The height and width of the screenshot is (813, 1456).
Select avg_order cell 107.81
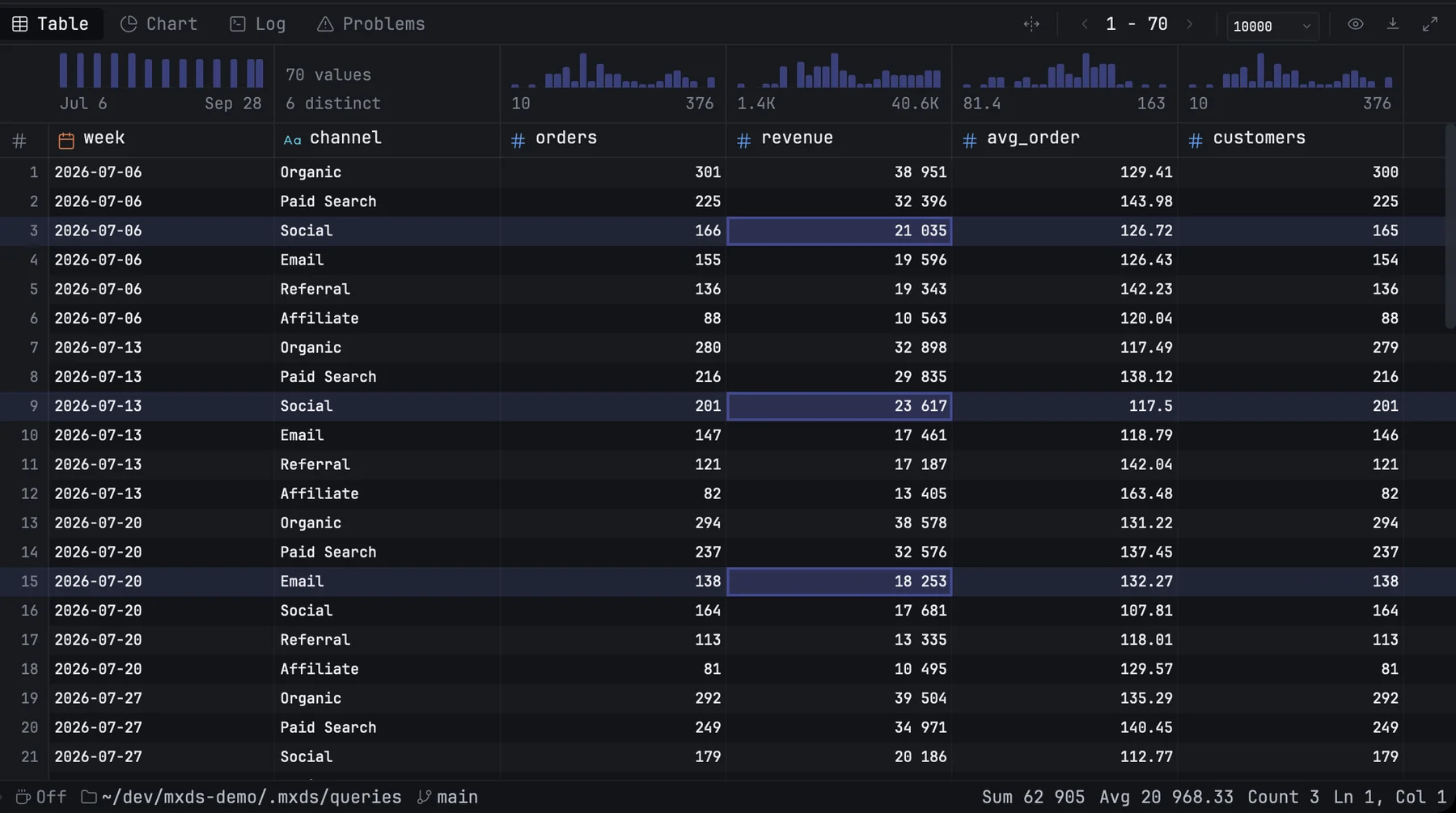[1064, 611]
